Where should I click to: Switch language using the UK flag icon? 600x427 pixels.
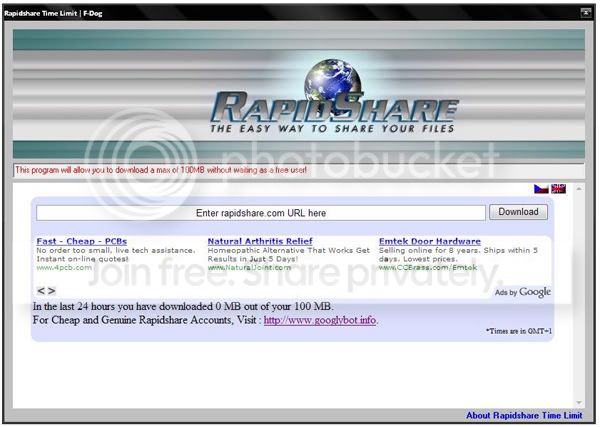(558, 189)
